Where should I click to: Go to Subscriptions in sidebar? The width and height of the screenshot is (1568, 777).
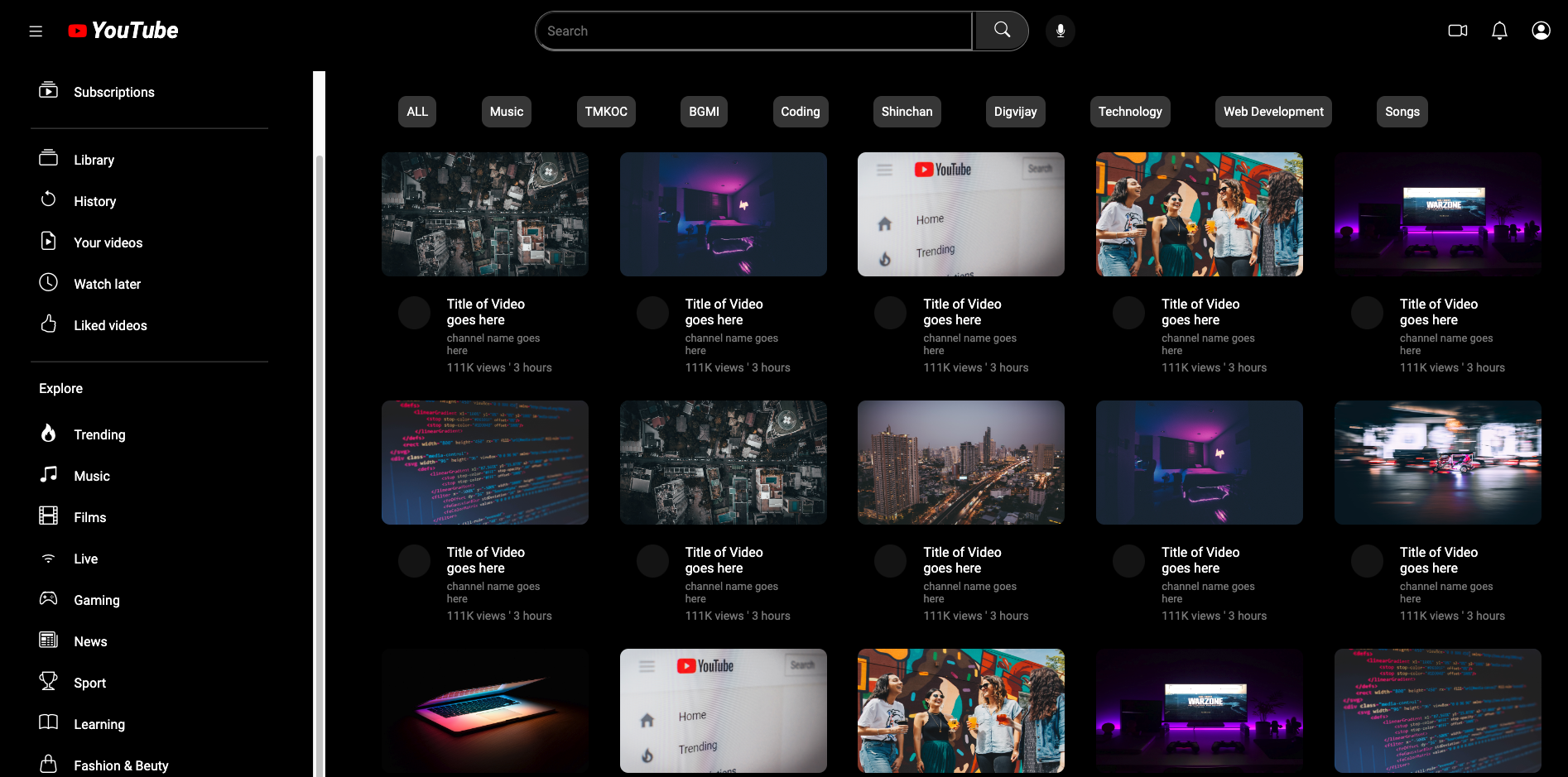tap(113, 92)
